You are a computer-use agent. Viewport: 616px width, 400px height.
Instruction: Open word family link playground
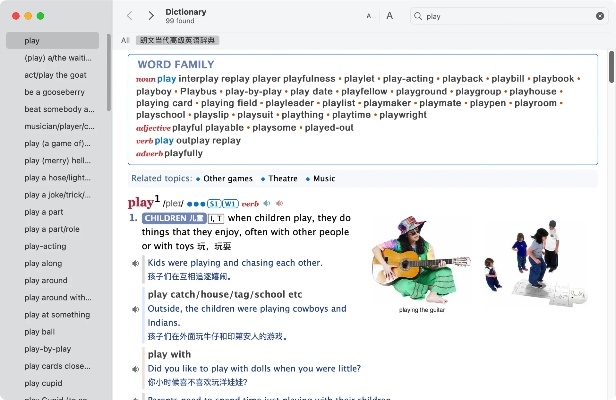[x=422, y=92]
